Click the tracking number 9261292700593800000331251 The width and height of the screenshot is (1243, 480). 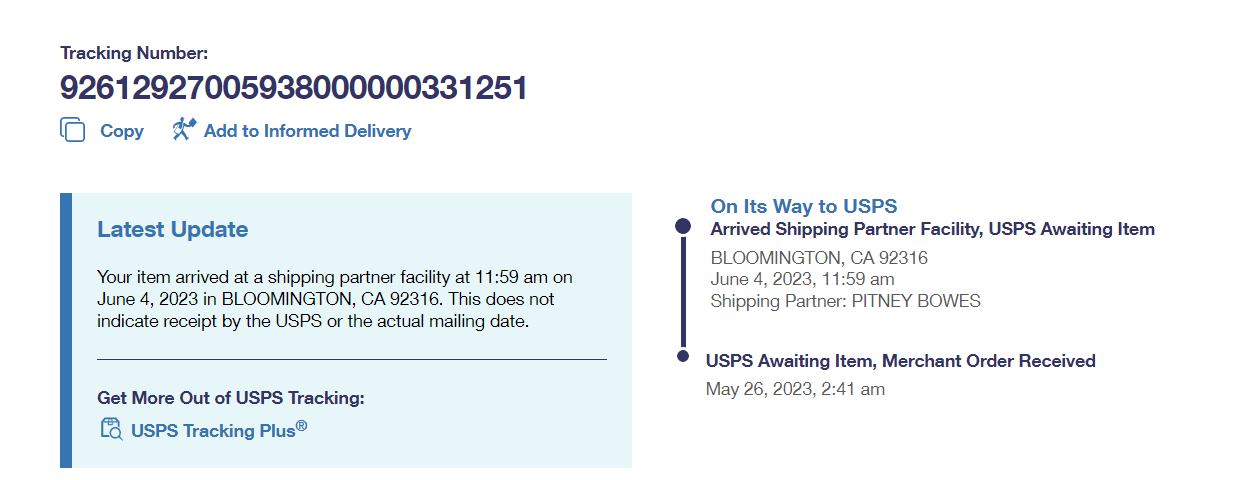click(293, 89)
